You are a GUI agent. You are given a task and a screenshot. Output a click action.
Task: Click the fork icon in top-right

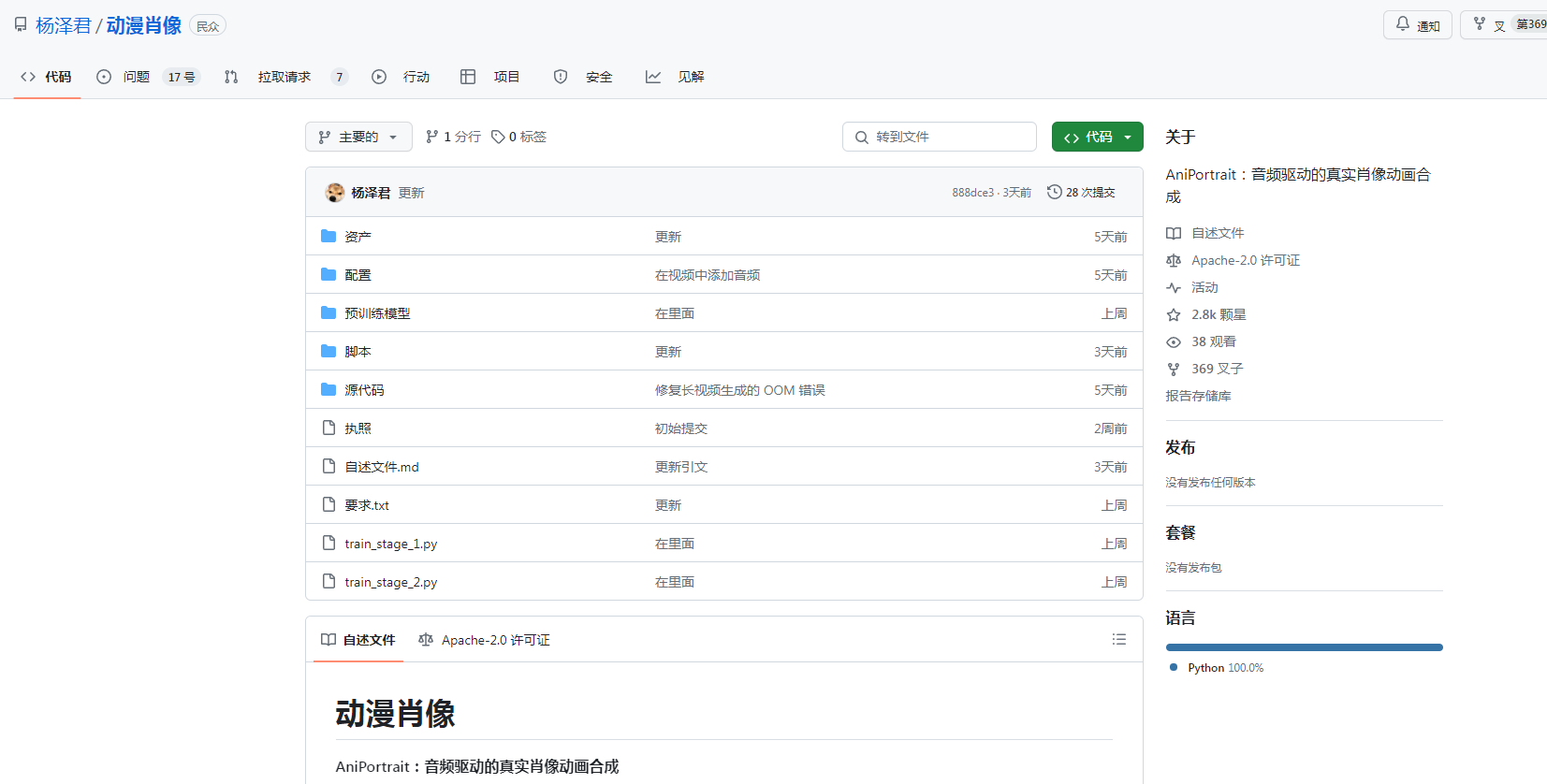point(1480,24)
